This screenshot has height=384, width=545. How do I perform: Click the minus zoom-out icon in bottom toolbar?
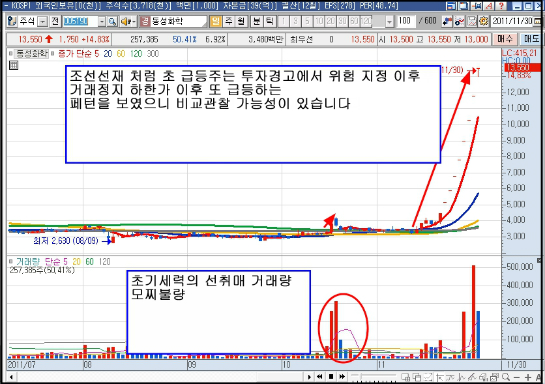click(517, 377)
